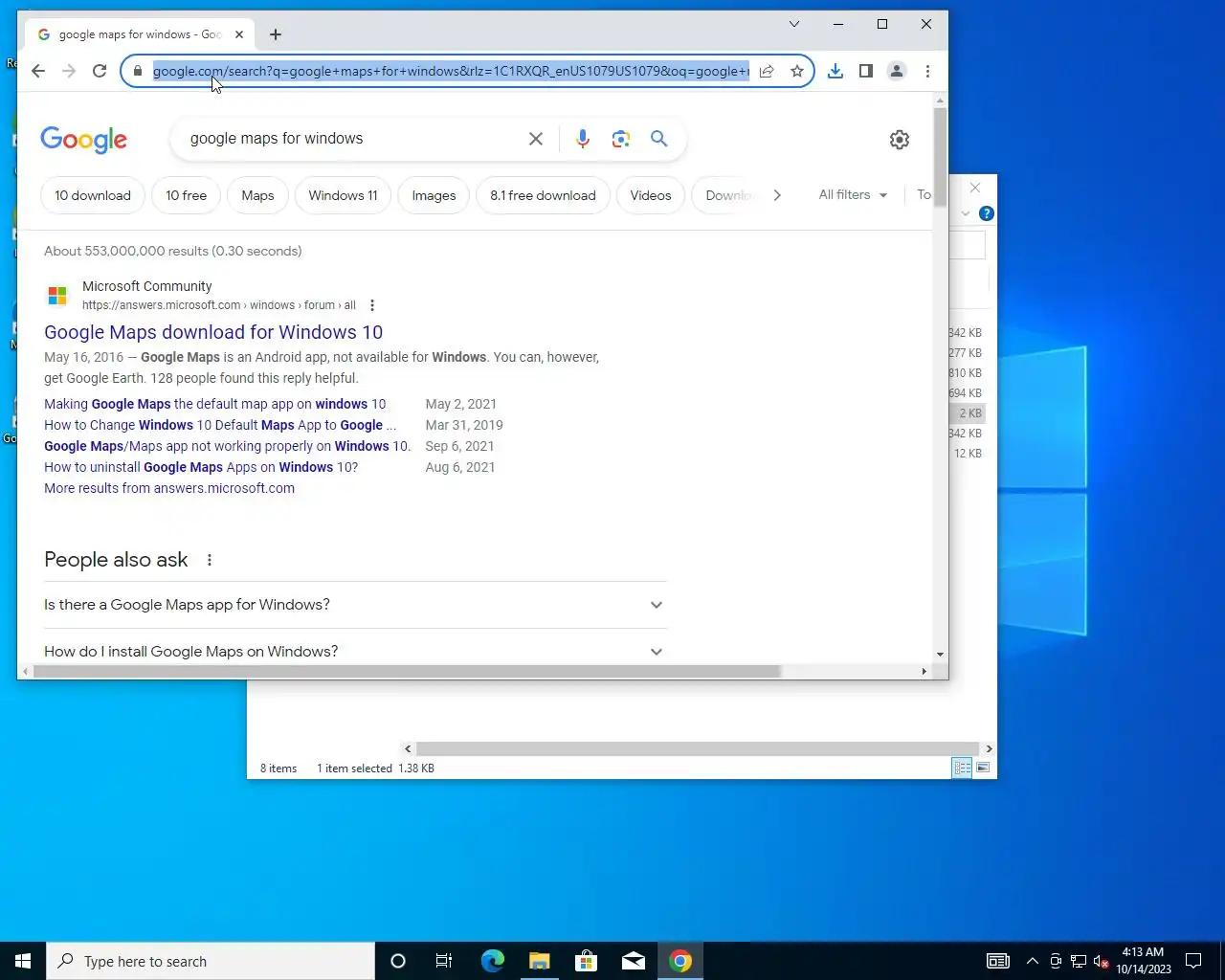The image size is (1225, 980).
Task: Open Making Google Maps the default map app link
Action: click(x=215, y=404)
